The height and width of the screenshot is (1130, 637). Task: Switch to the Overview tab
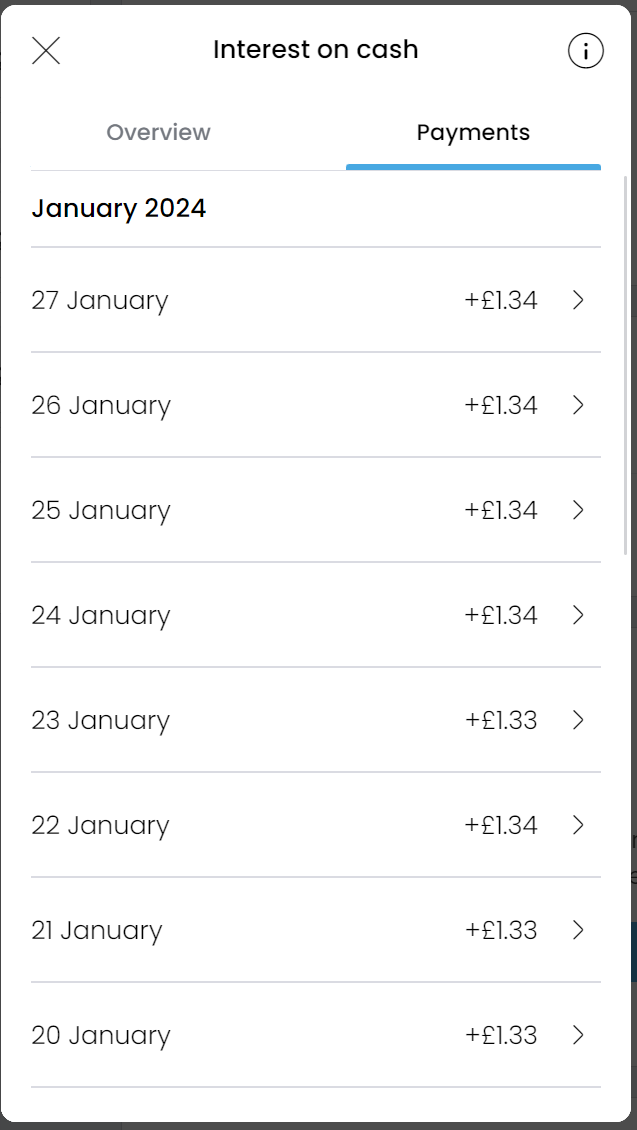click(158, 133)
